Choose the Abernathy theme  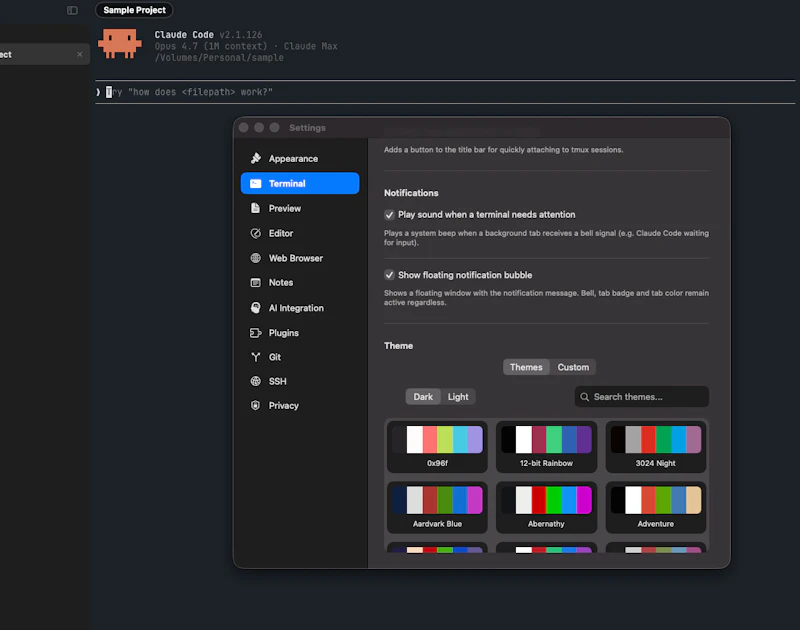(x=546, y=507)
